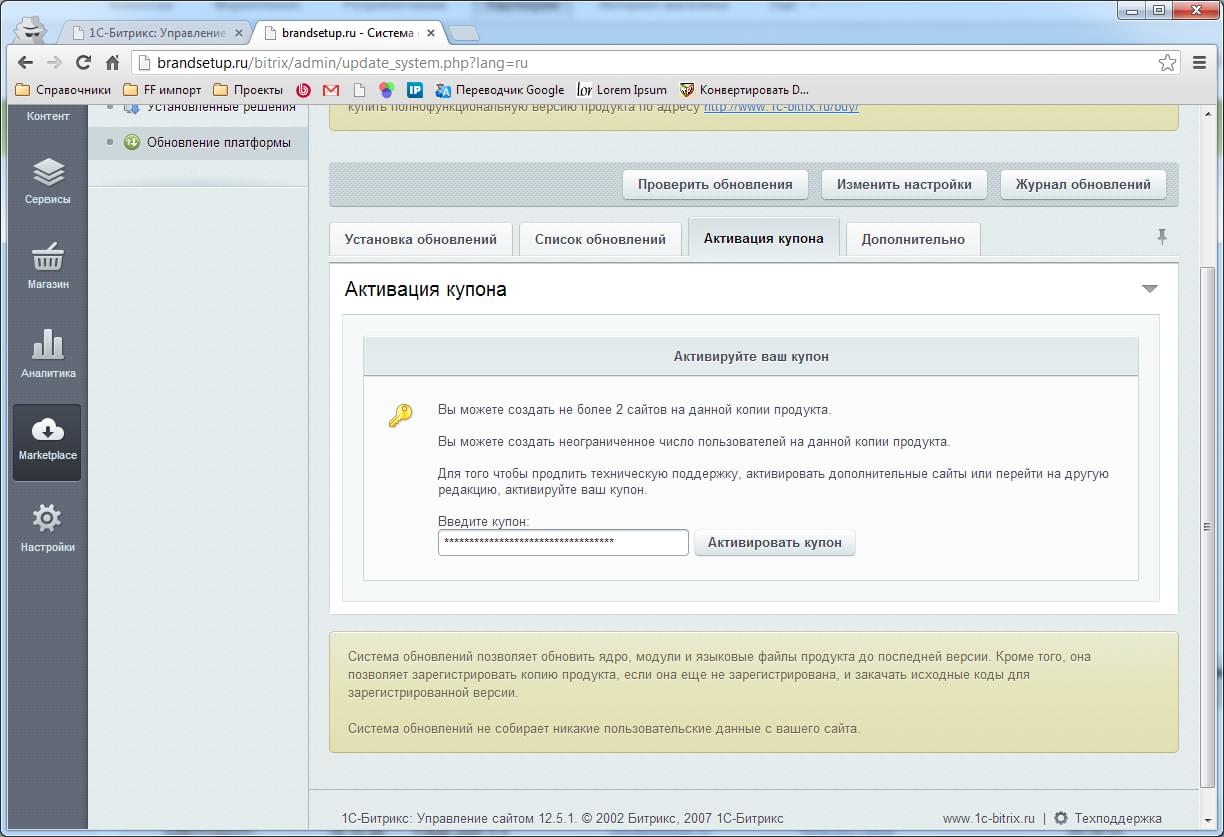Click the scrollbar down arrow
The height and width of the screenshot is (837, 1224).
coord(1208,820)
